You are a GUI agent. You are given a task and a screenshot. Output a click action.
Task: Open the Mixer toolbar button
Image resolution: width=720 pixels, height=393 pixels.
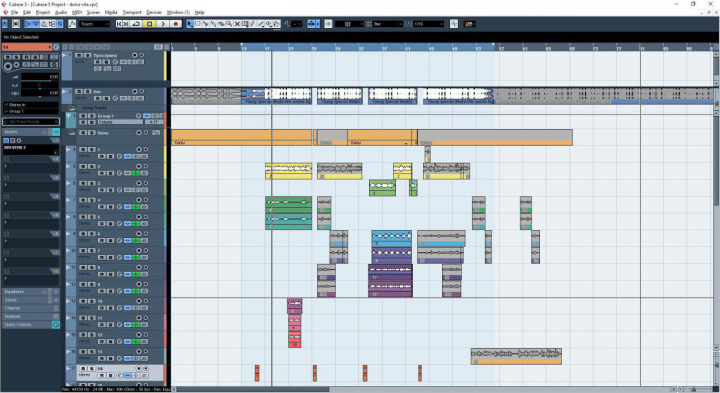(60, 24)
